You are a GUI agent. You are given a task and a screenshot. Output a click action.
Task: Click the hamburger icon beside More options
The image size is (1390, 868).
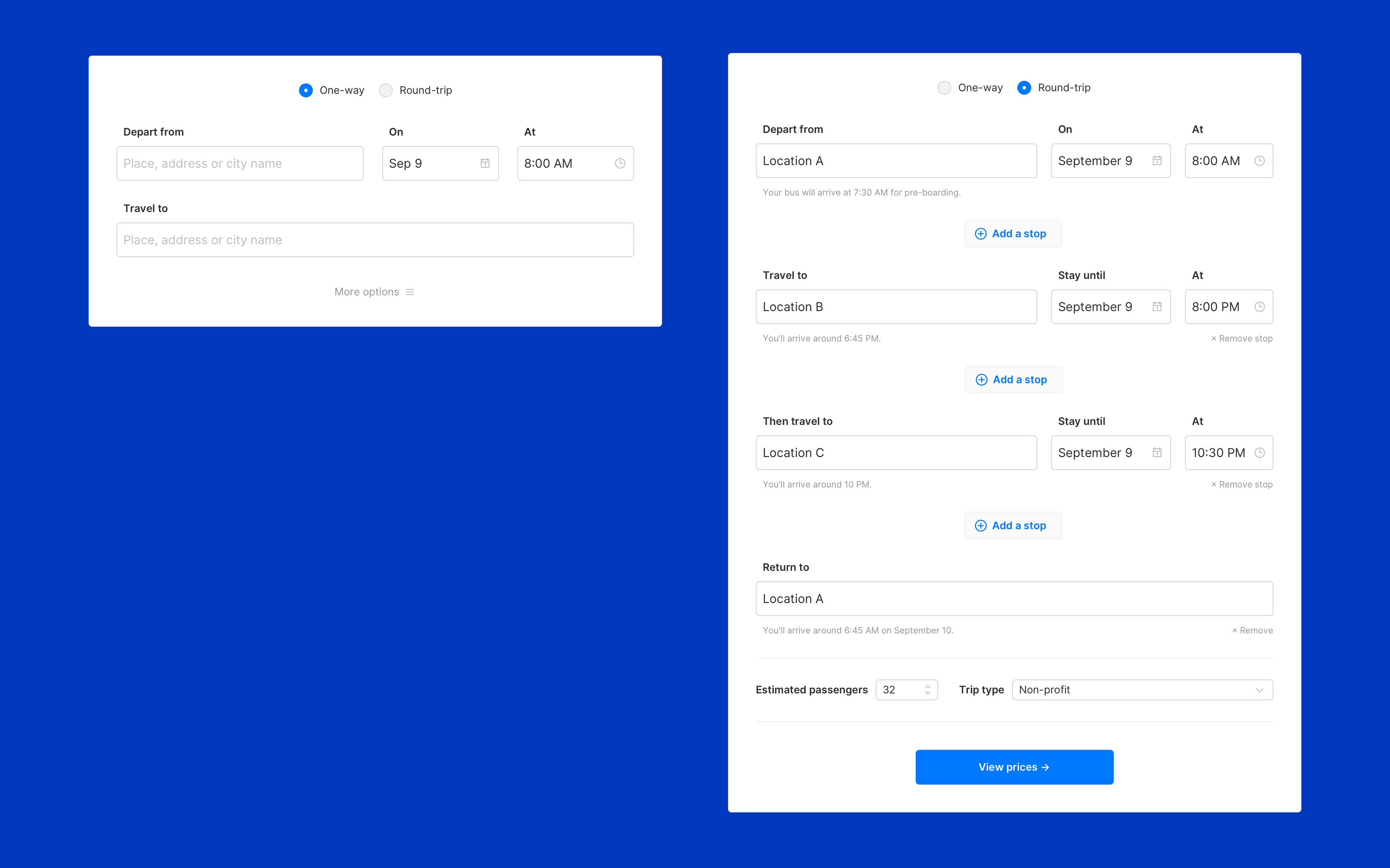[x=410, y=292]
